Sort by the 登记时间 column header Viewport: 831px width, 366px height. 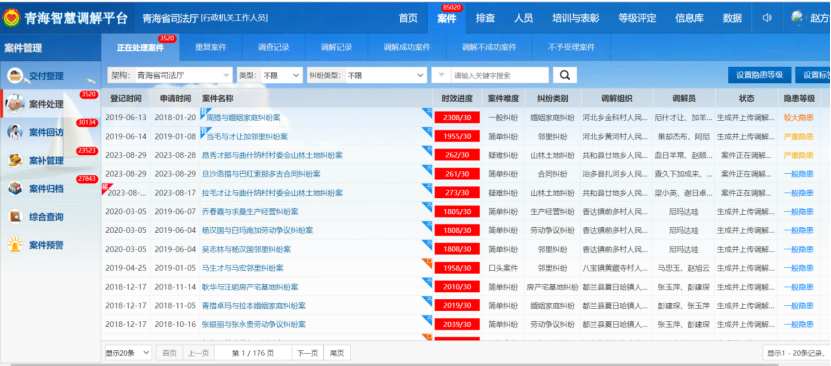point(126,99)
